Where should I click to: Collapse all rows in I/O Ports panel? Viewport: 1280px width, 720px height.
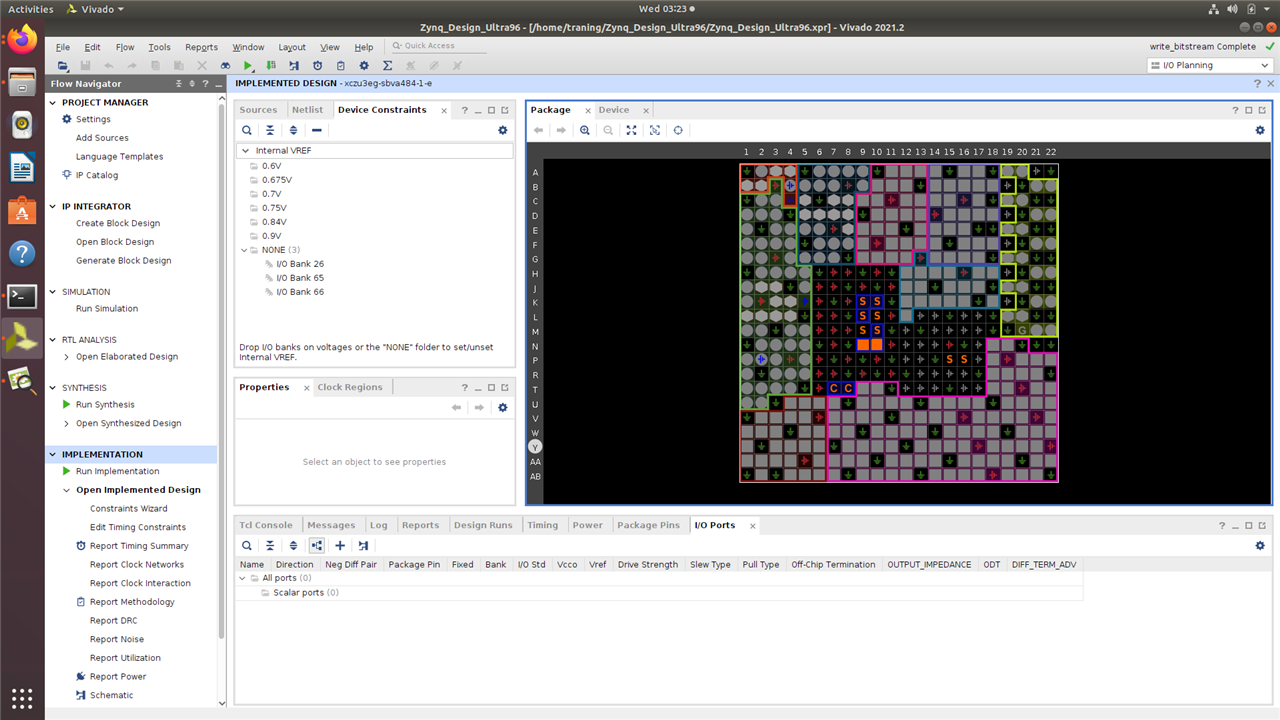(270, 545)
